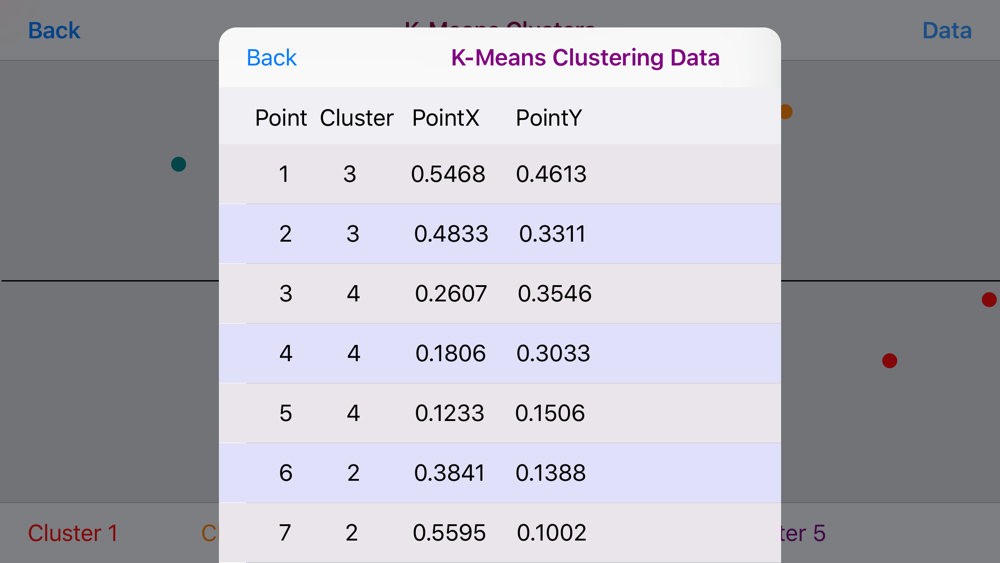Click the PointX column header
Viewport: 1000px width, 563px height.
(x=445, y=118)
